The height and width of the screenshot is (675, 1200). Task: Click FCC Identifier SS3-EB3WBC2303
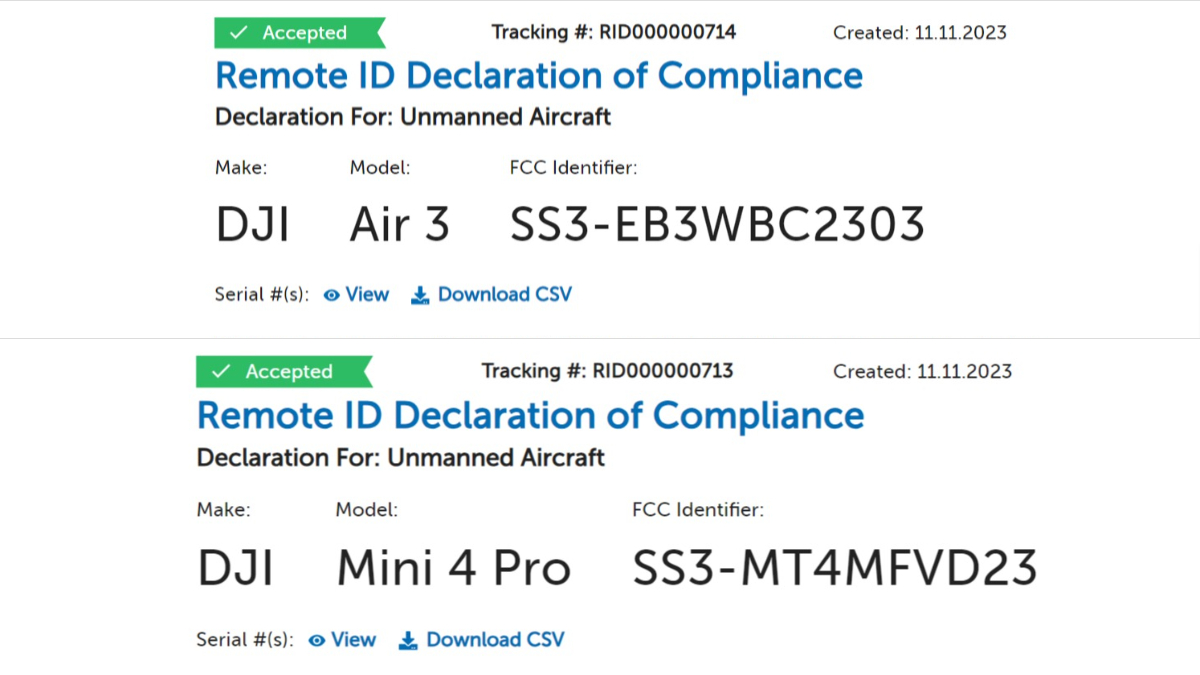(x=716, y=223)
